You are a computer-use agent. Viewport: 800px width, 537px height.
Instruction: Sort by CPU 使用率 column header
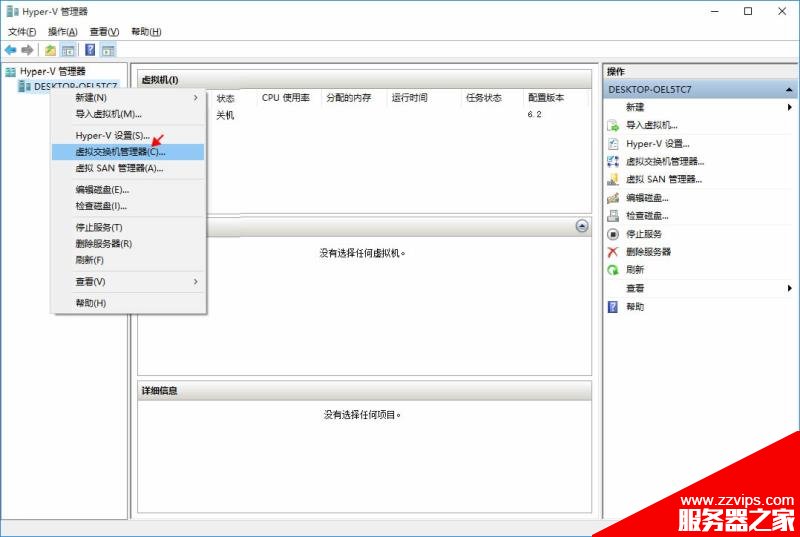click(x=289, y=98)
